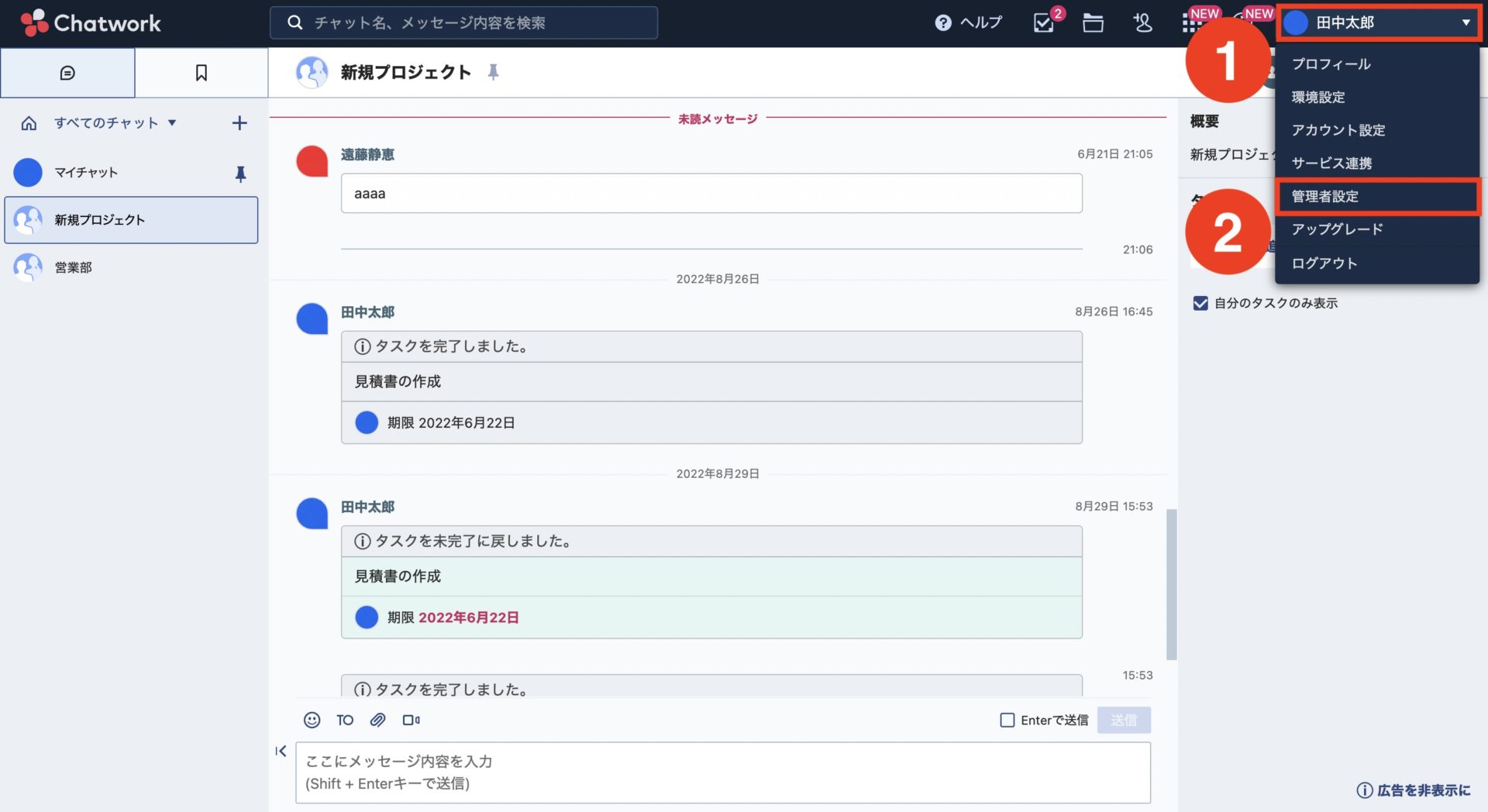Select アカウント設定 from account menu
This screenshot has width=1488, height=812.
tap(1338, 130)
